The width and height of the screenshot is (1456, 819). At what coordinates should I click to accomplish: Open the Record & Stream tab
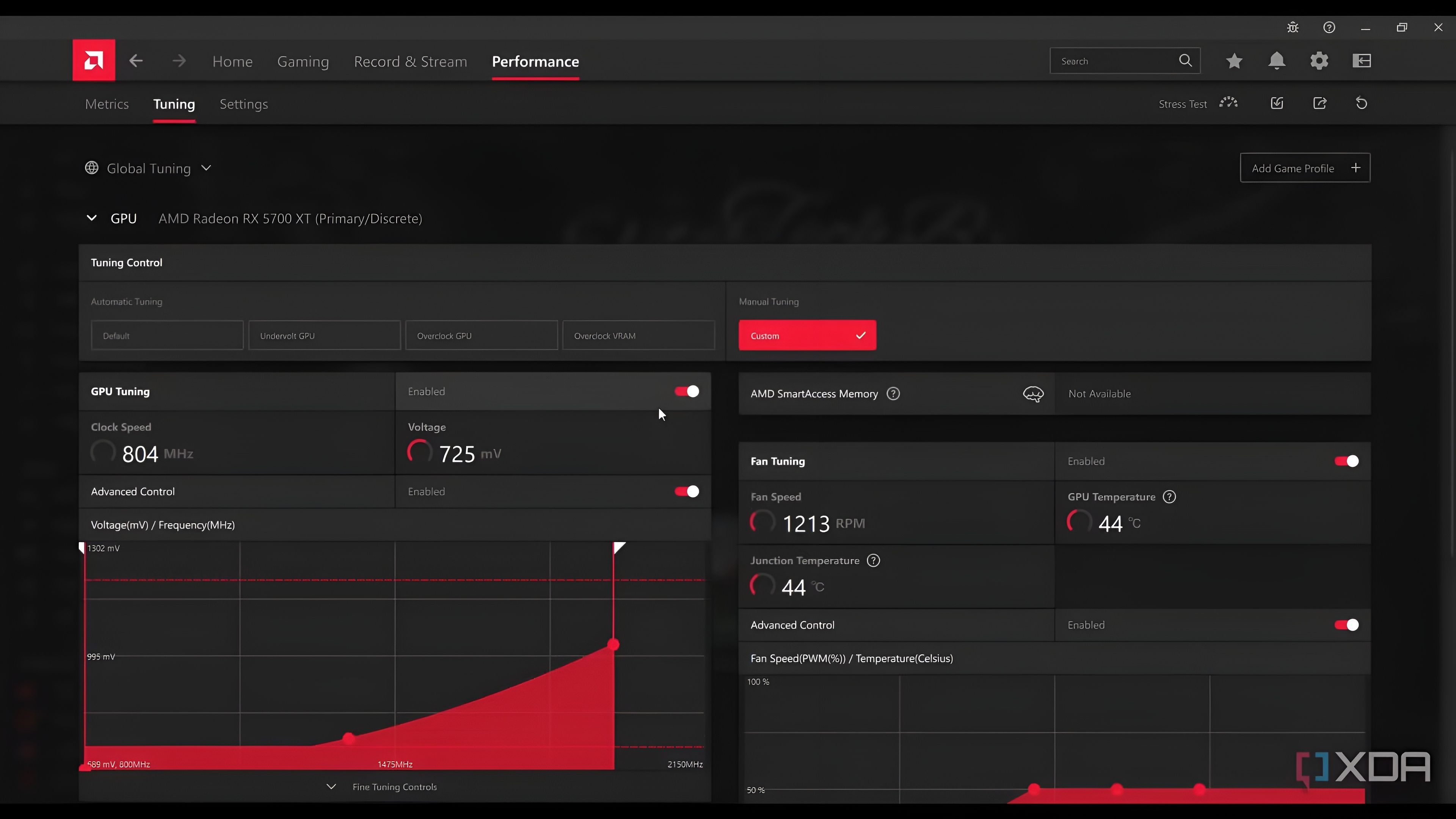pyautogui.click(x=410, y=61)
